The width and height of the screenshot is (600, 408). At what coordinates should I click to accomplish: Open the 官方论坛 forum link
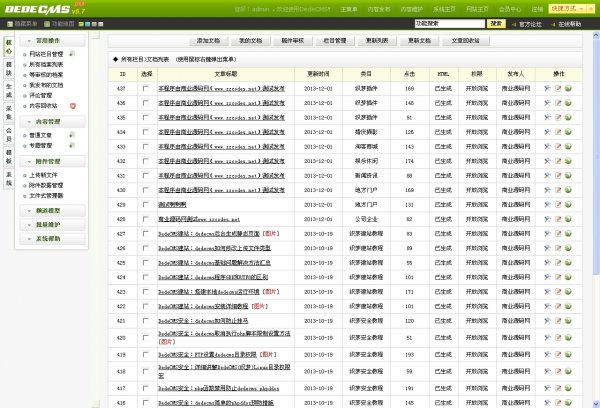(x=530, y=24)
